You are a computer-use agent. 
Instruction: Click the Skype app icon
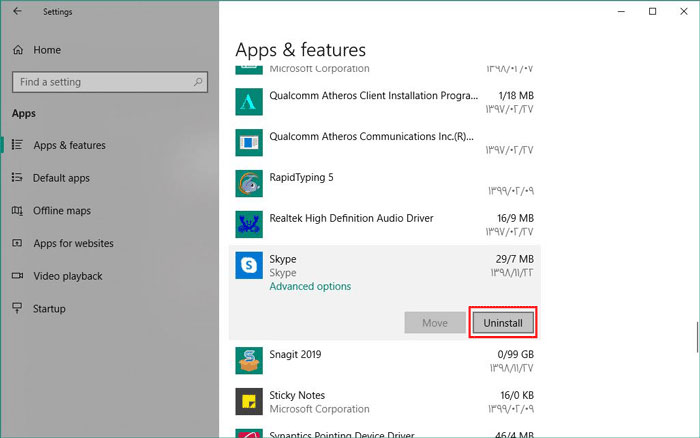point(249,265)
